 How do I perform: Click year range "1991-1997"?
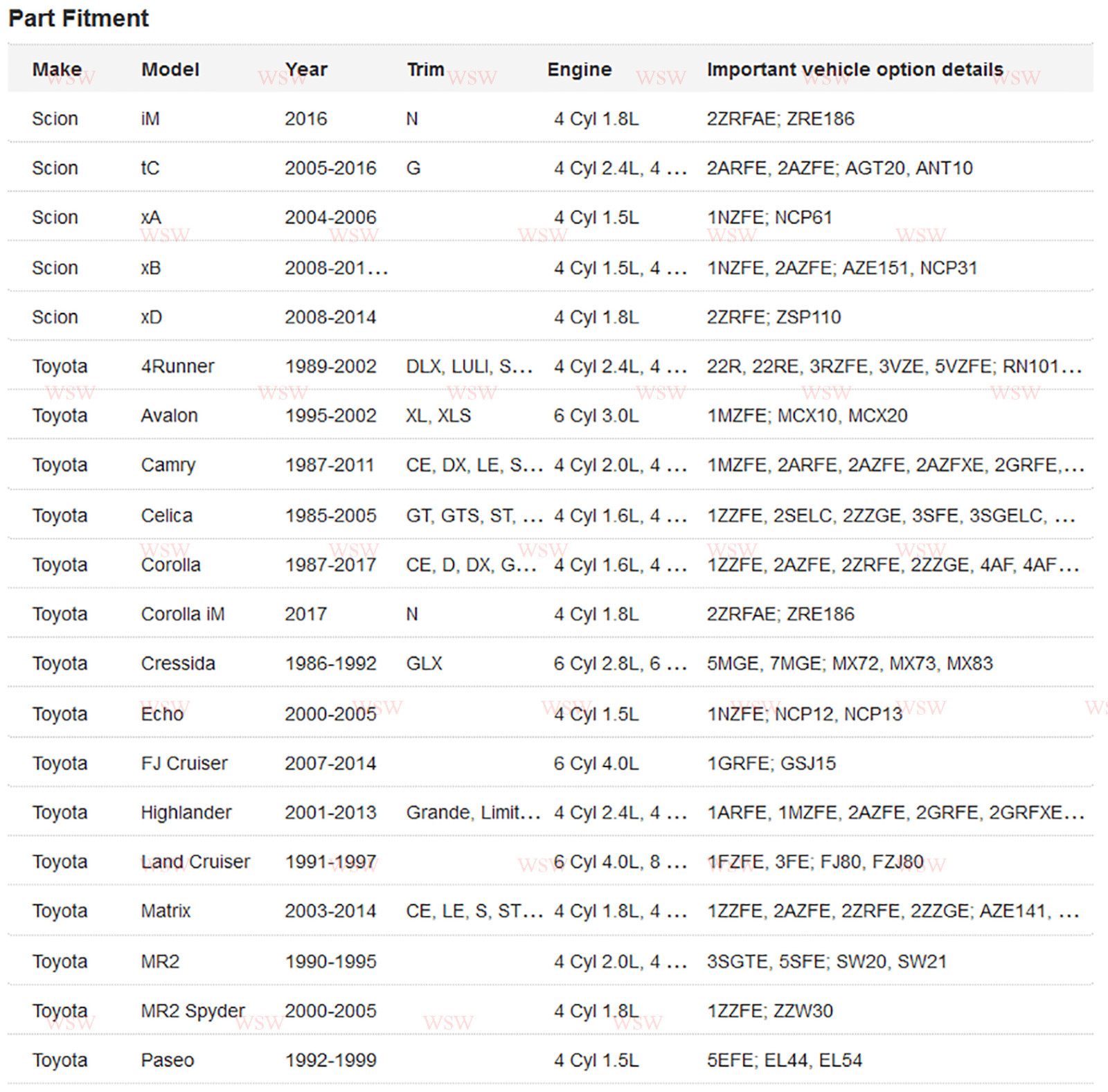[331, 861]
